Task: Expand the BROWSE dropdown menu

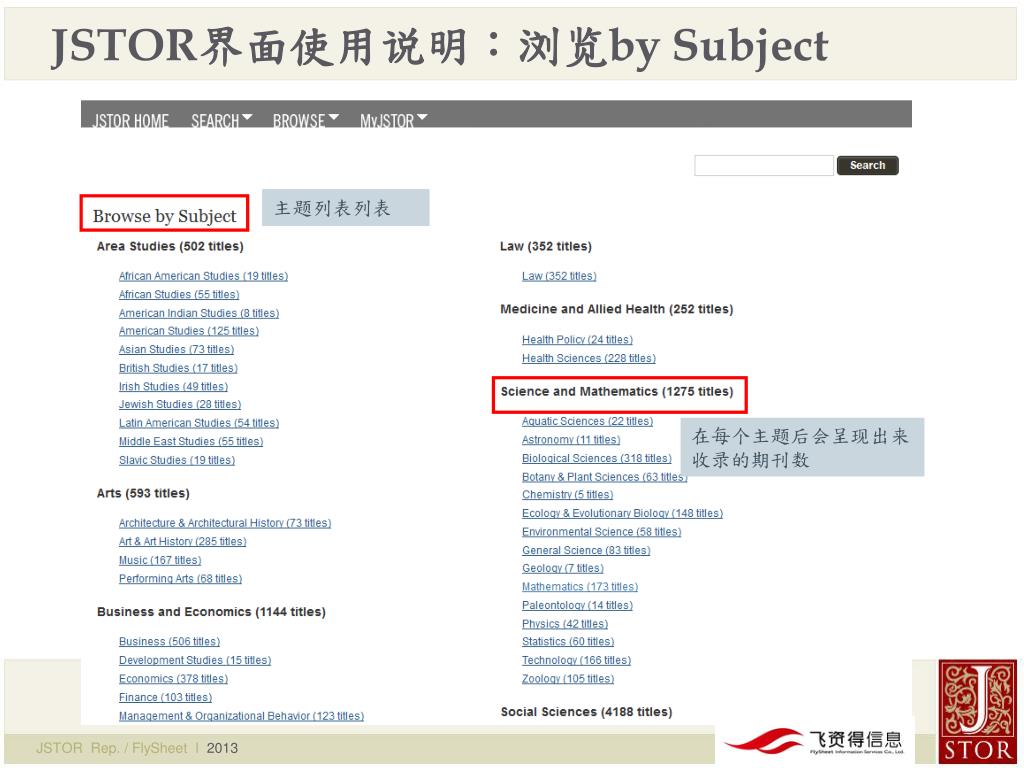Action: (306, 120)
